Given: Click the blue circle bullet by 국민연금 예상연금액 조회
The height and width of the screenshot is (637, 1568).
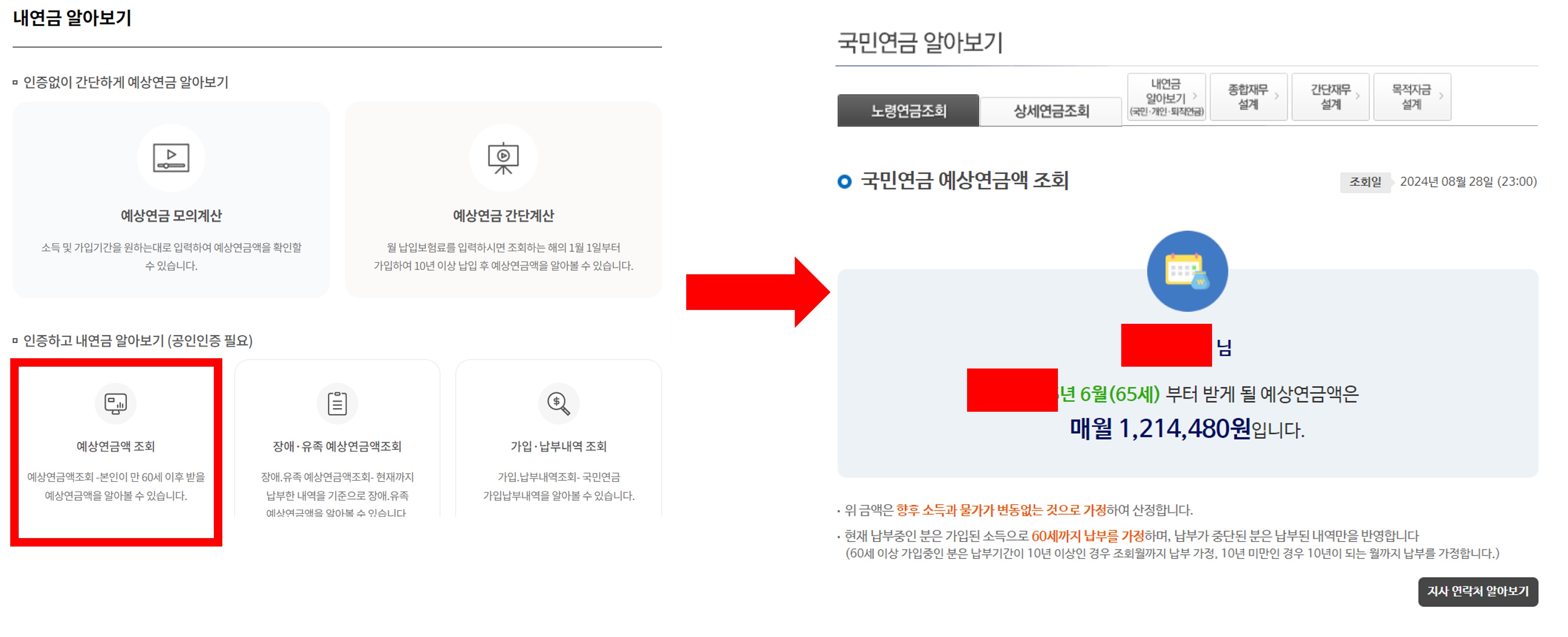Looking at the screenshot, I should pyautogui.click(x=844, y=181).
